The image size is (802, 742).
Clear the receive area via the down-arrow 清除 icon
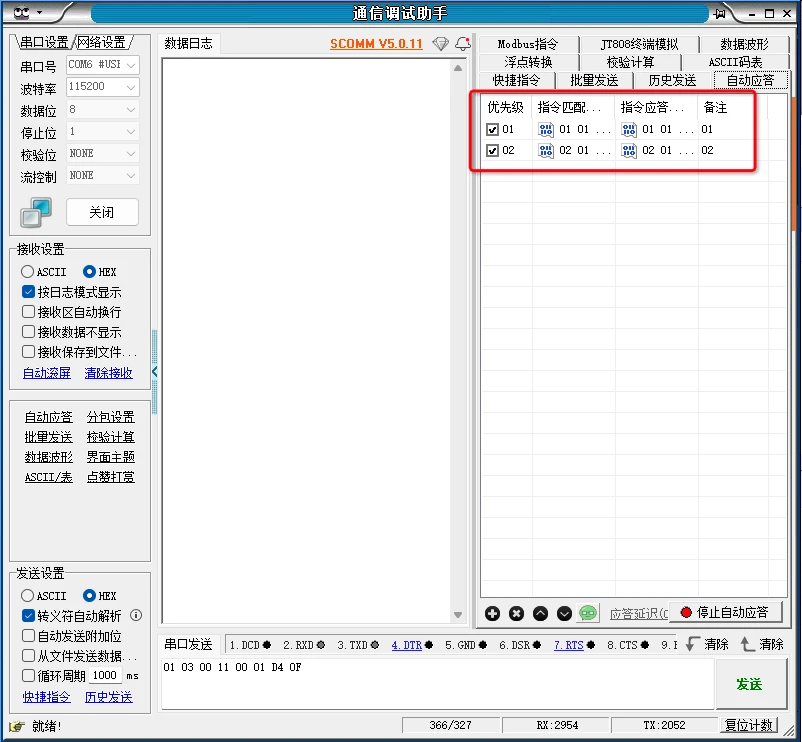tap(712, 645)
